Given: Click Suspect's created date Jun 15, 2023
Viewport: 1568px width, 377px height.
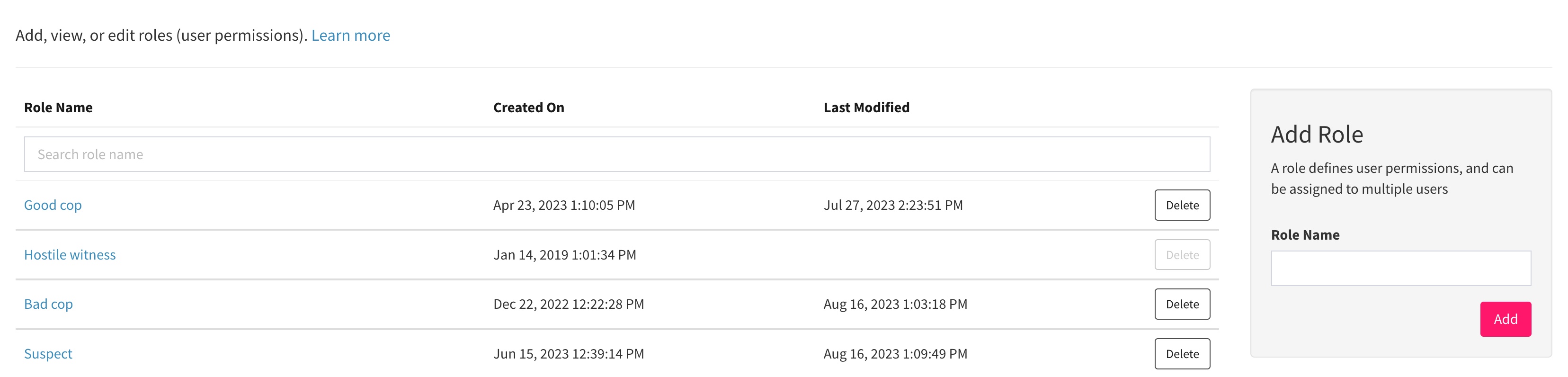Looking at the screenshot, I should pyautogui.click(x=568, y=354).
